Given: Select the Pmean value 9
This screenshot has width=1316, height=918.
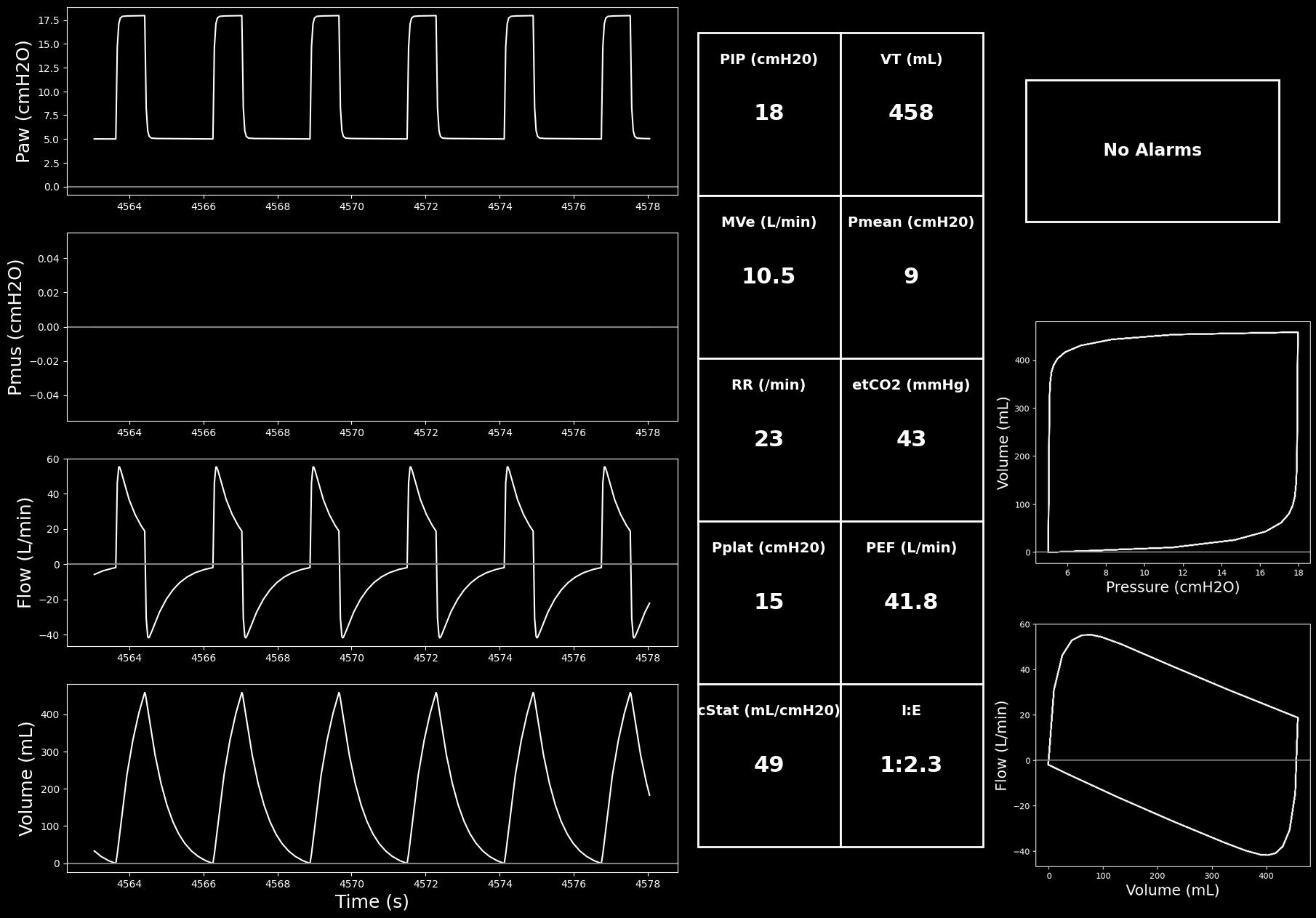Looking at the screenshot, I should pos(911,276).
